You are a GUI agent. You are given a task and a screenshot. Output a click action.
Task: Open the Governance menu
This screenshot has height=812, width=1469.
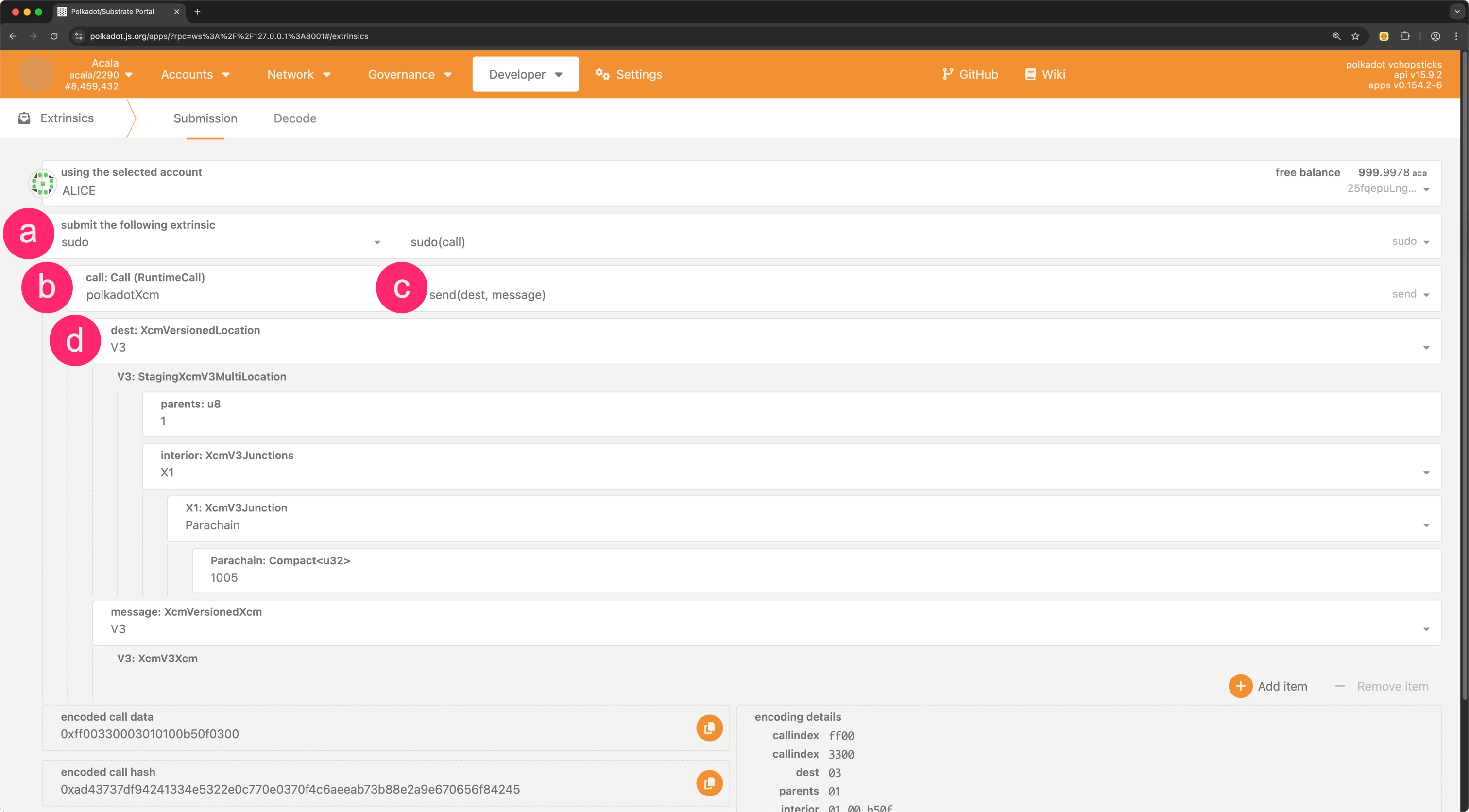410,74
